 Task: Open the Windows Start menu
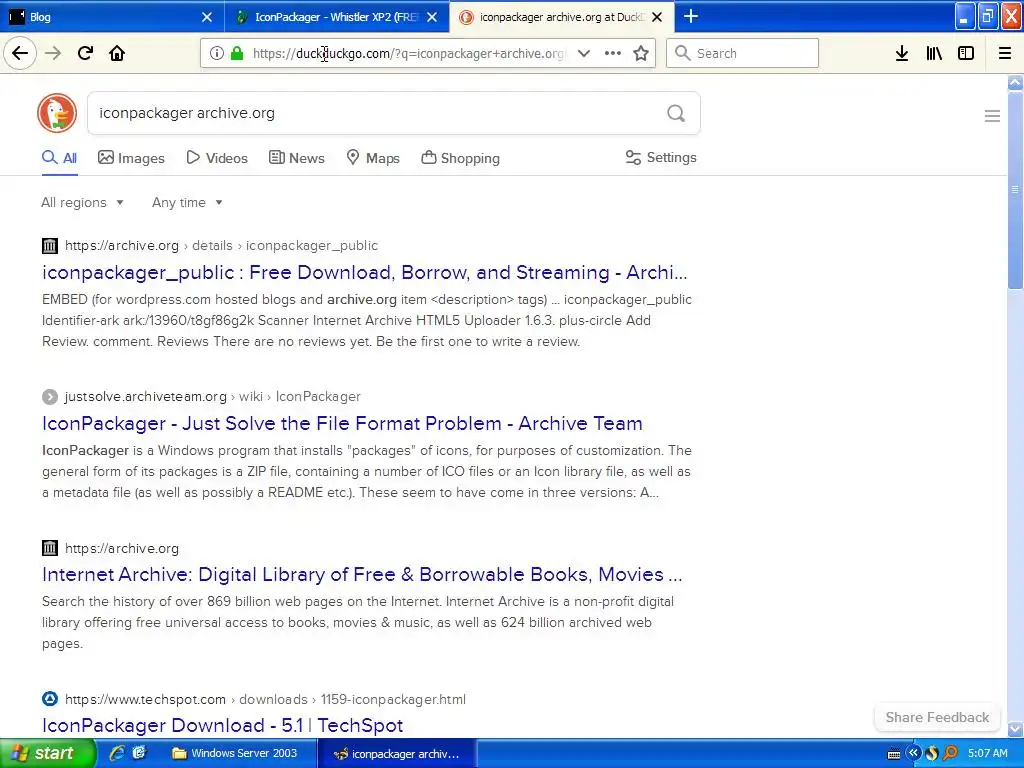(x=48, y=753)
